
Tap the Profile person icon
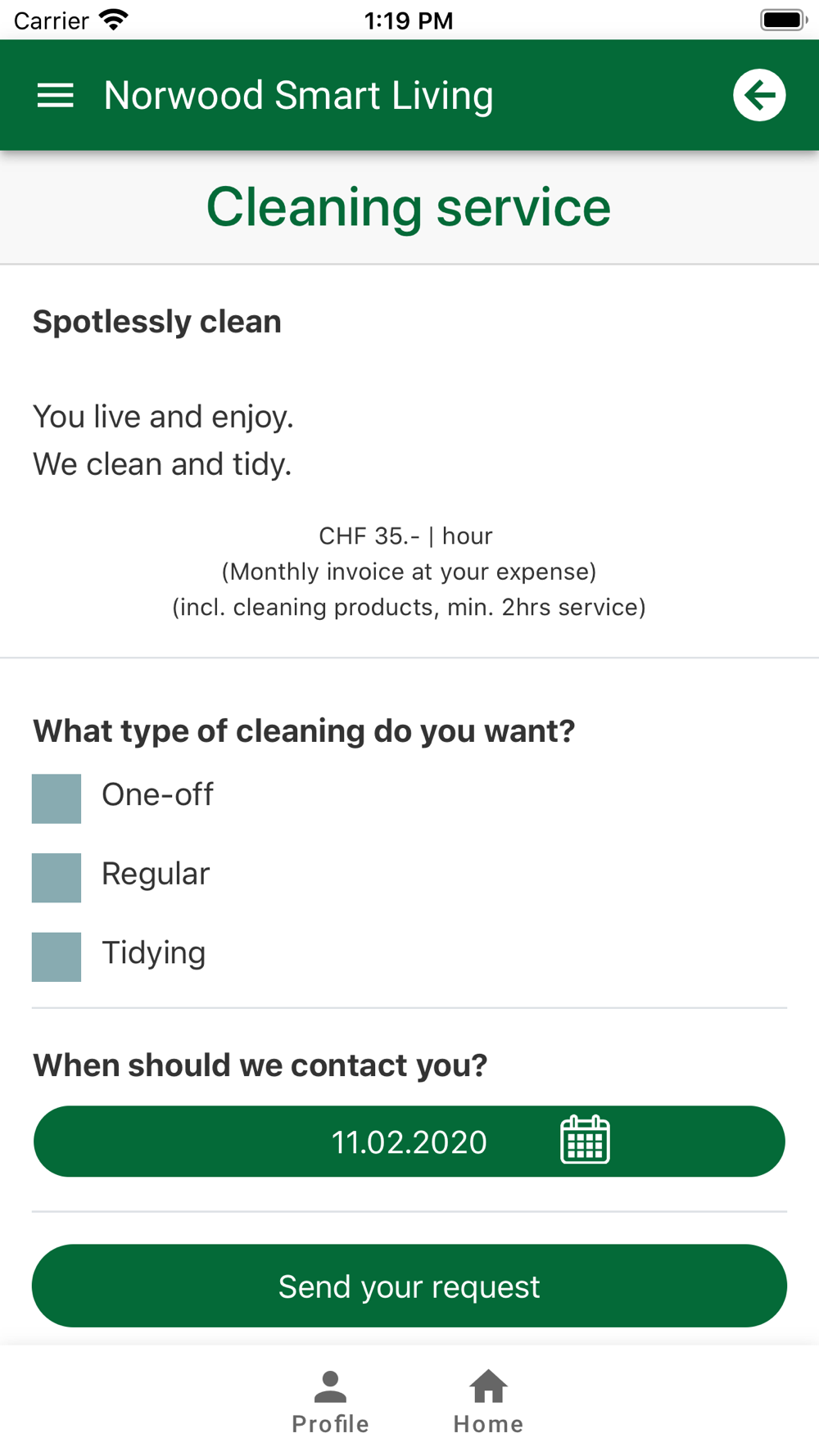[330, 1386]
